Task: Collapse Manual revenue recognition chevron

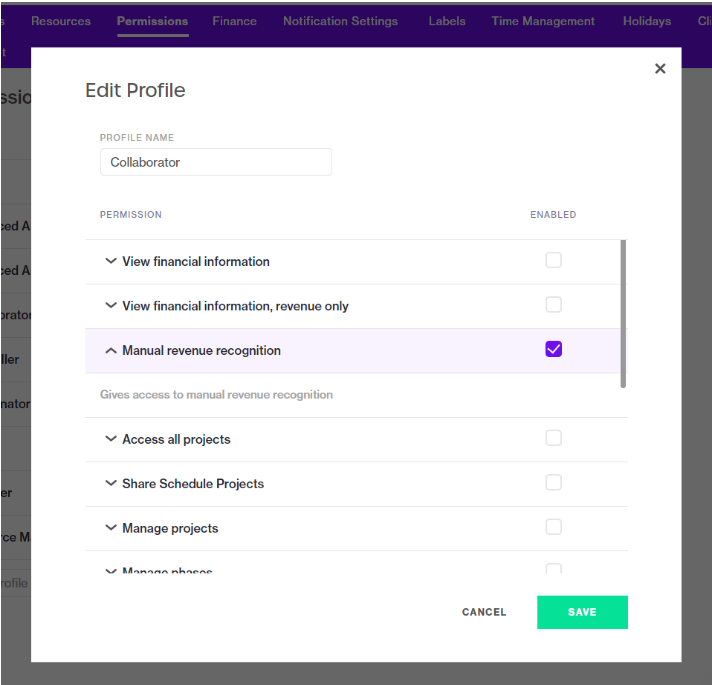Action: (x=111, y=350)
